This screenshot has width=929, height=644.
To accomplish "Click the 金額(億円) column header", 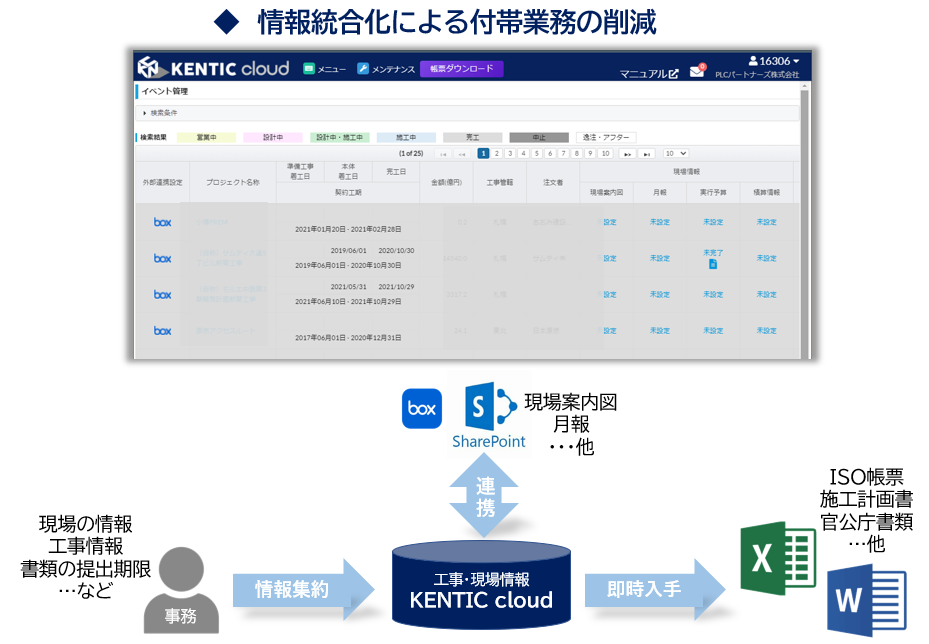I will point(446,182).
